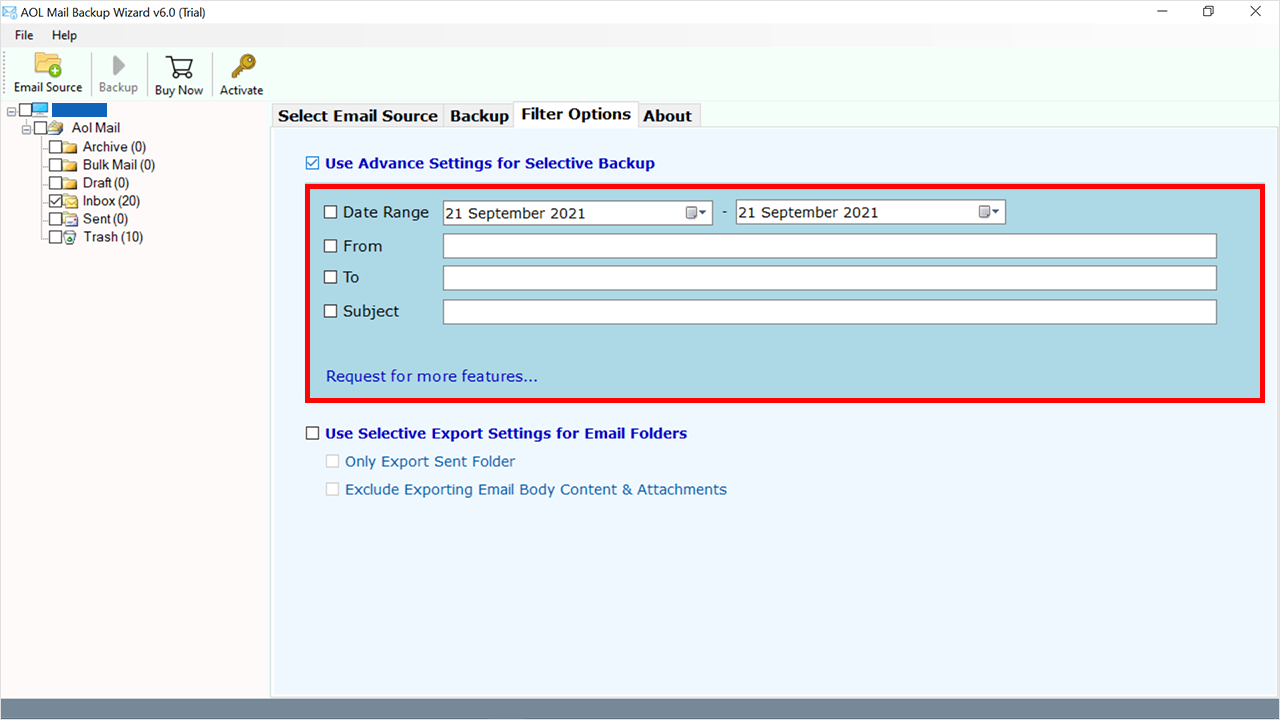Click the Sent folder envelope icon
This screenshot has width=1280, height=720.
70,219
